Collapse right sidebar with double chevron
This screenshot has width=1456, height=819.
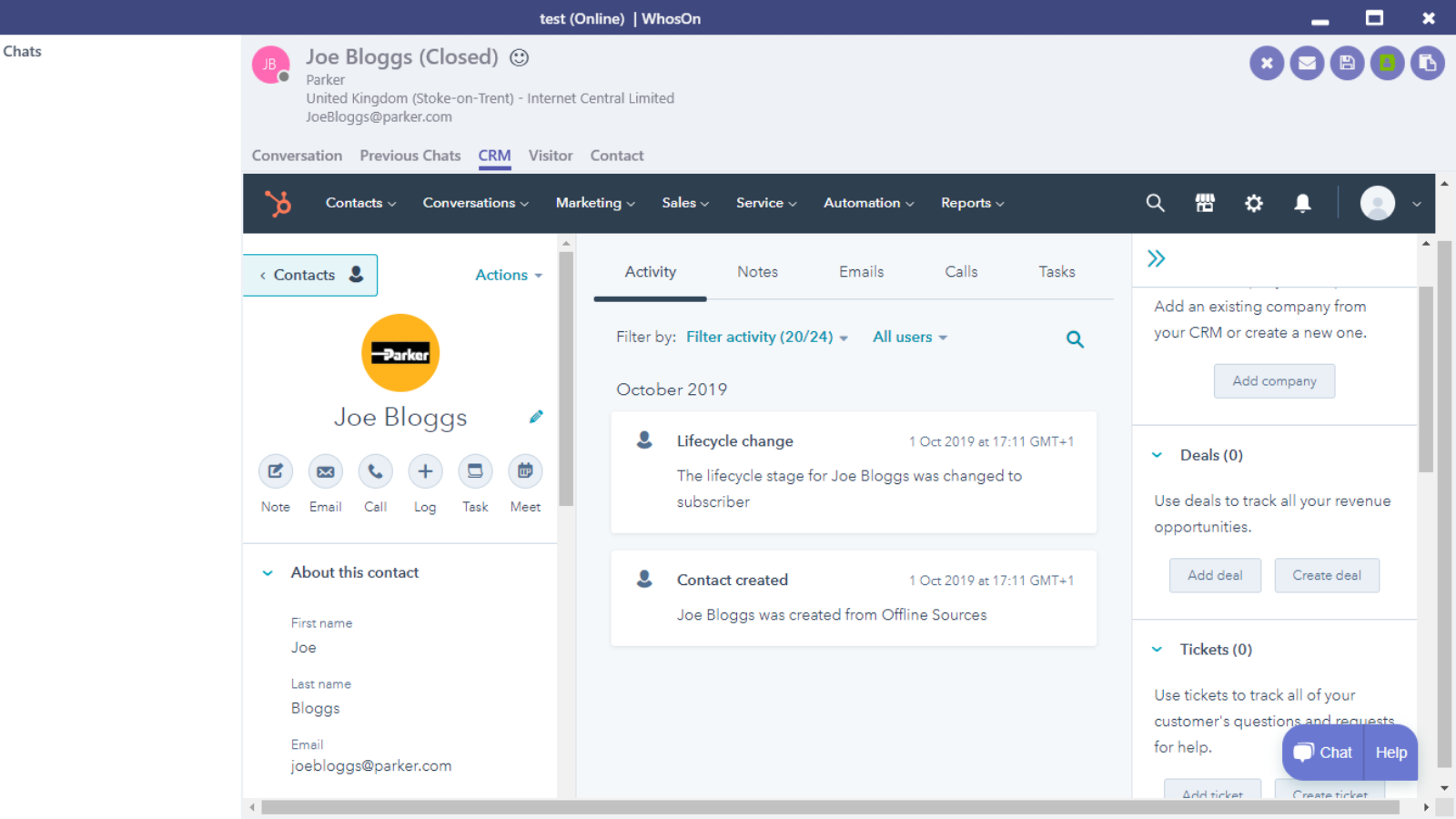click(1156, 258)
